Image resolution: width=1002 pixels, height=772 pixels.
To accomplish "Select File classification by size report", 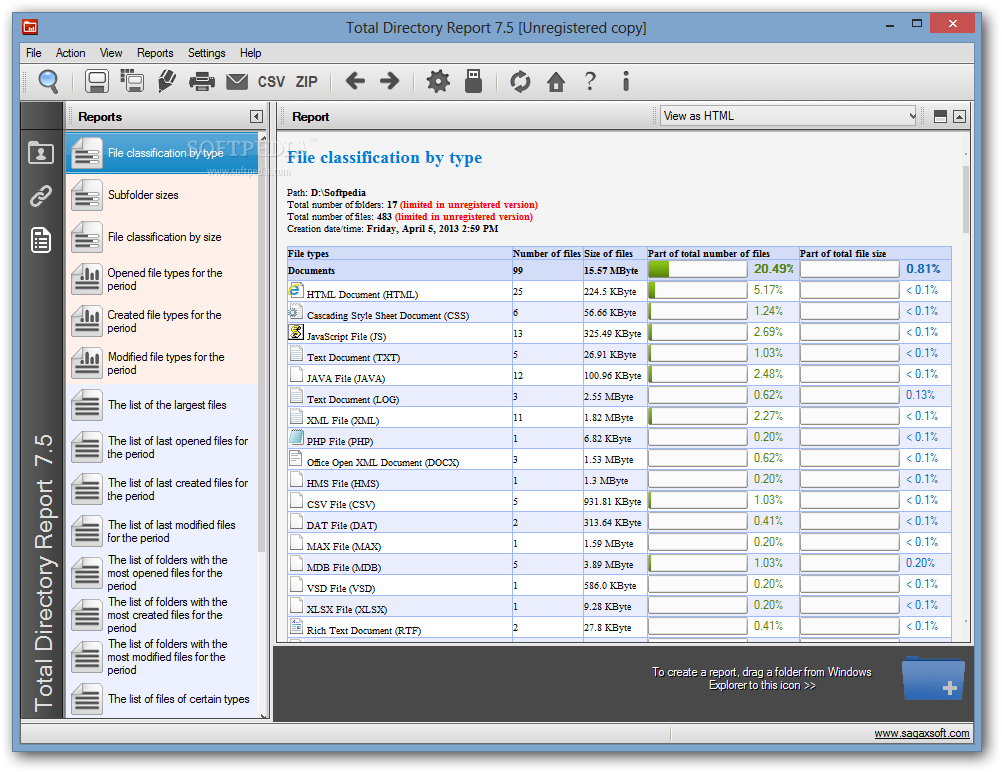I will pyautogui.click(x=162, y=237).
